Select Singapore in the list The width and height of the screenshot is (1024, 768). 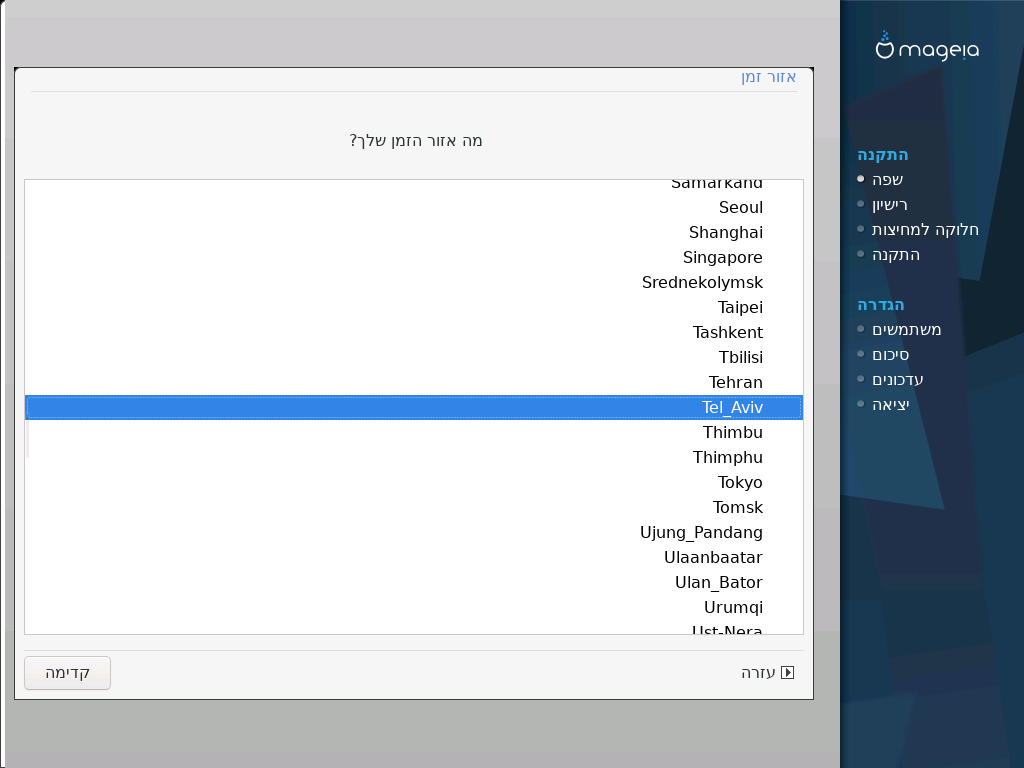pos(414,257)
